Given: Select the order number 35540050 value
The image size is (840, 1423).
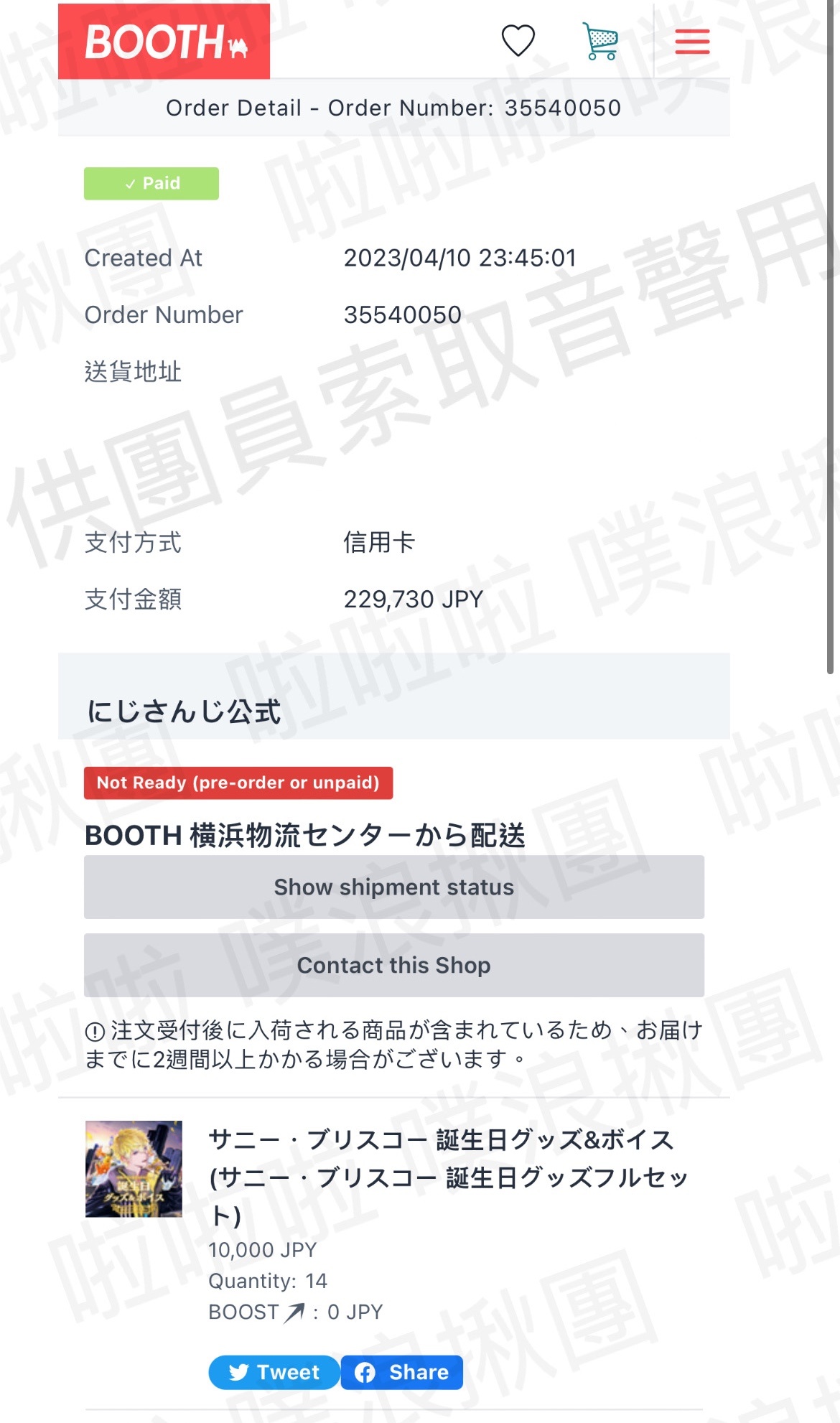Looking at the screenshot, I should [403, 314].
